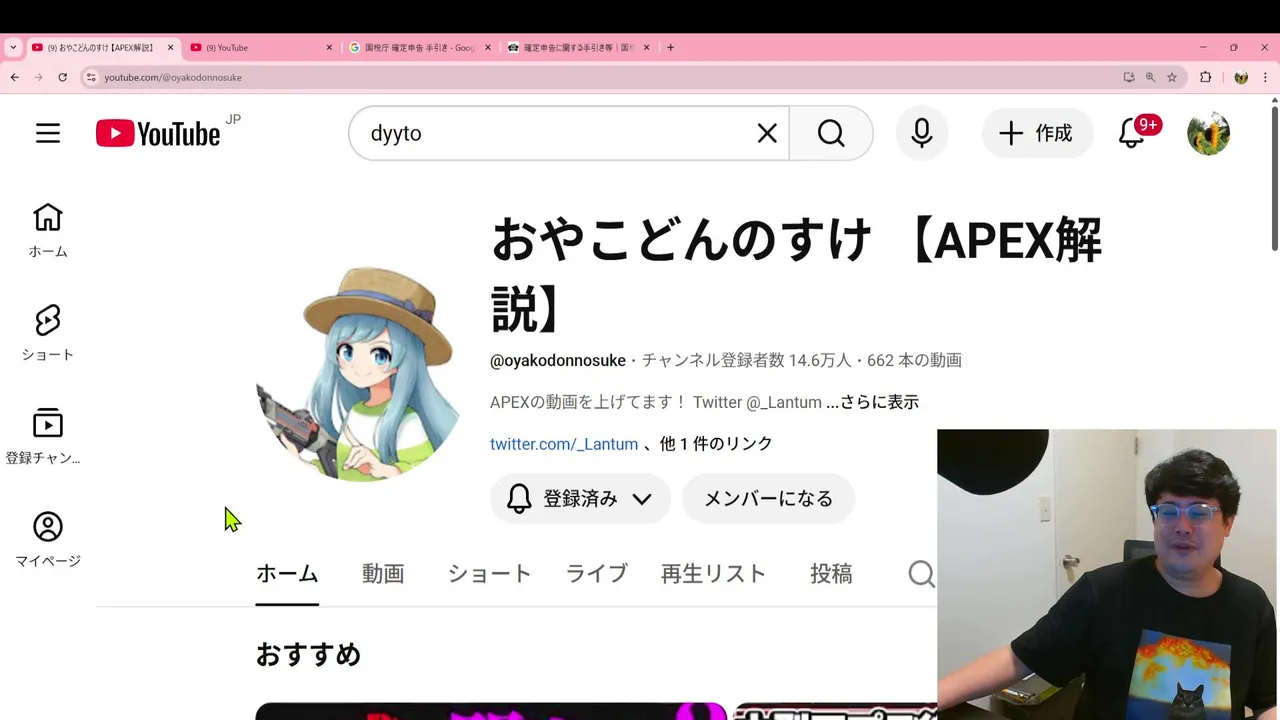This screenshot has width=1280, height=720.
Task: Open browser extensions puzzle icon
Action: (1205, 77)
